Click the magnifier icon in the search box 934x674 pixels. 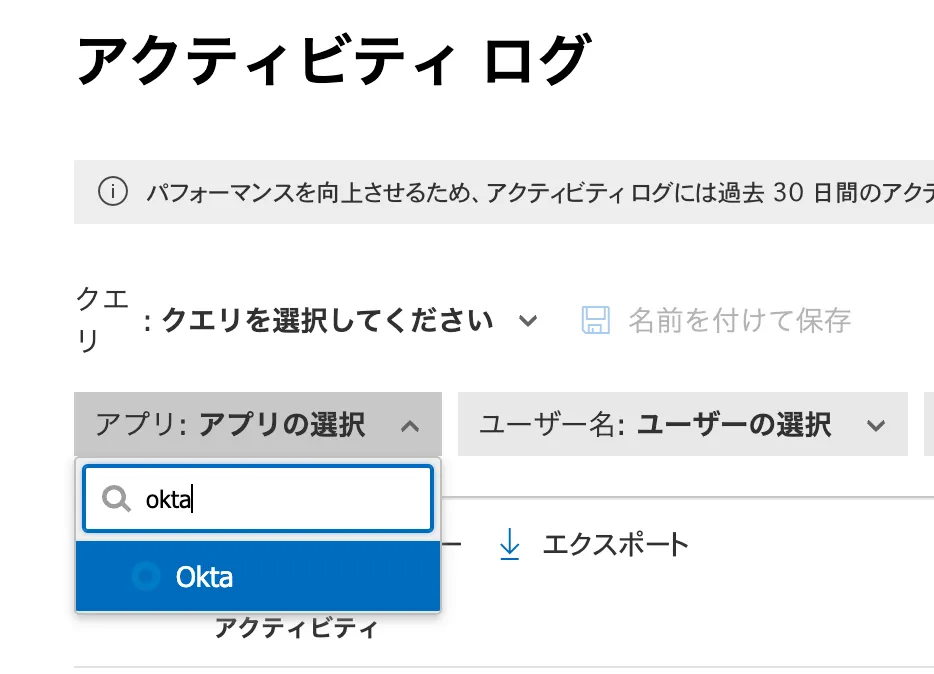[117, 499]
